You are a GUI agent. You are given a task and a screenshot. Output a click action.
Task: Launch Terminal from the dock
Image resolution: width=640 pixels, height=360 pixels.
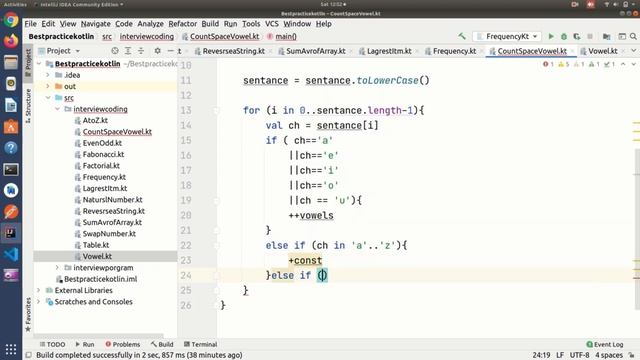coord(11,169)
